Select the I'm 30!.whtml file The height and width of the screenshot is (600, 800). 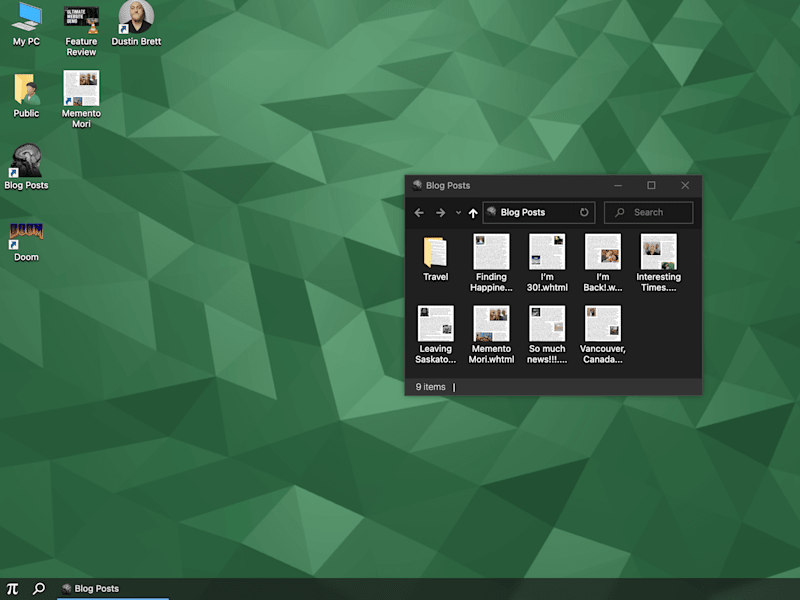(547, 263)
